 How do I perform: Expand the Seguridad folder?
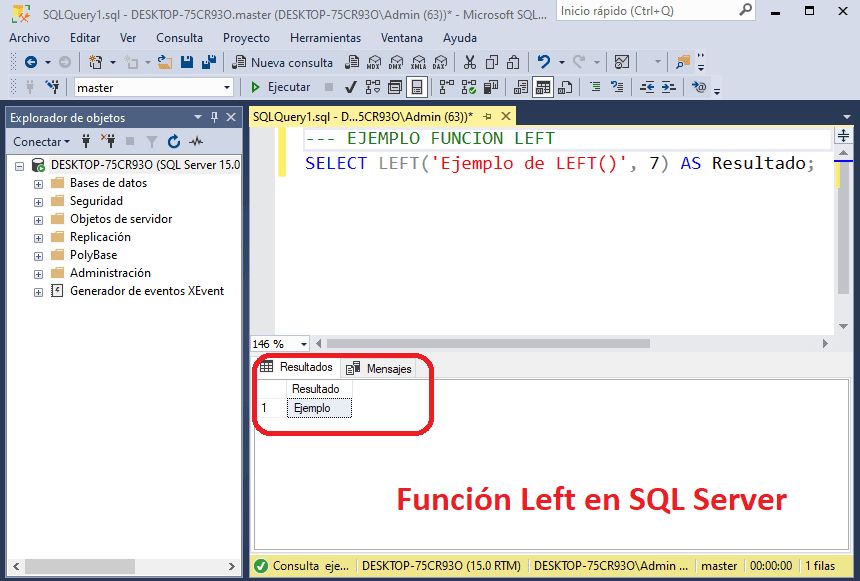tap(38, 202)
